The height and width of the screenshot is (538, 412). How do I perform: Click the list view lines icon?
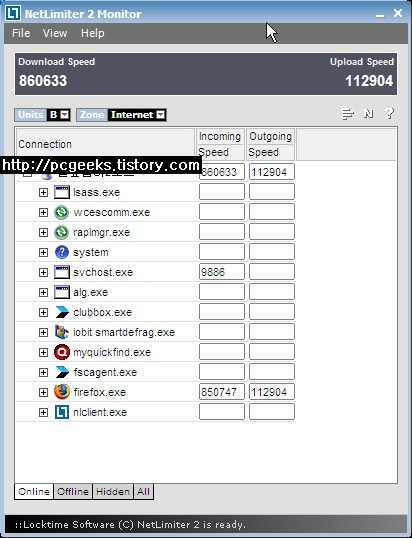pos(348,114)
